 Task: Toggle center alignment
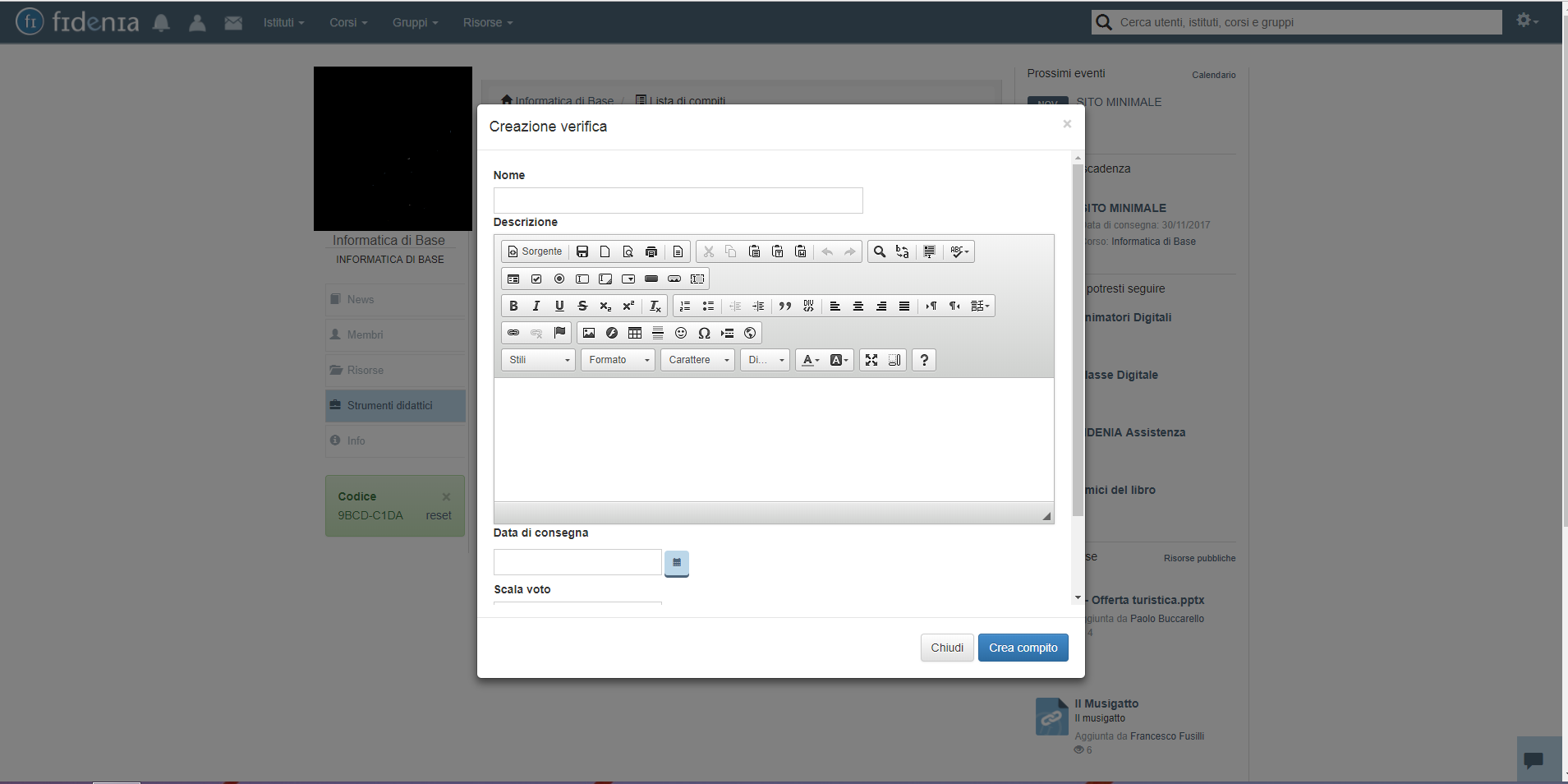(x=858, y=306)
